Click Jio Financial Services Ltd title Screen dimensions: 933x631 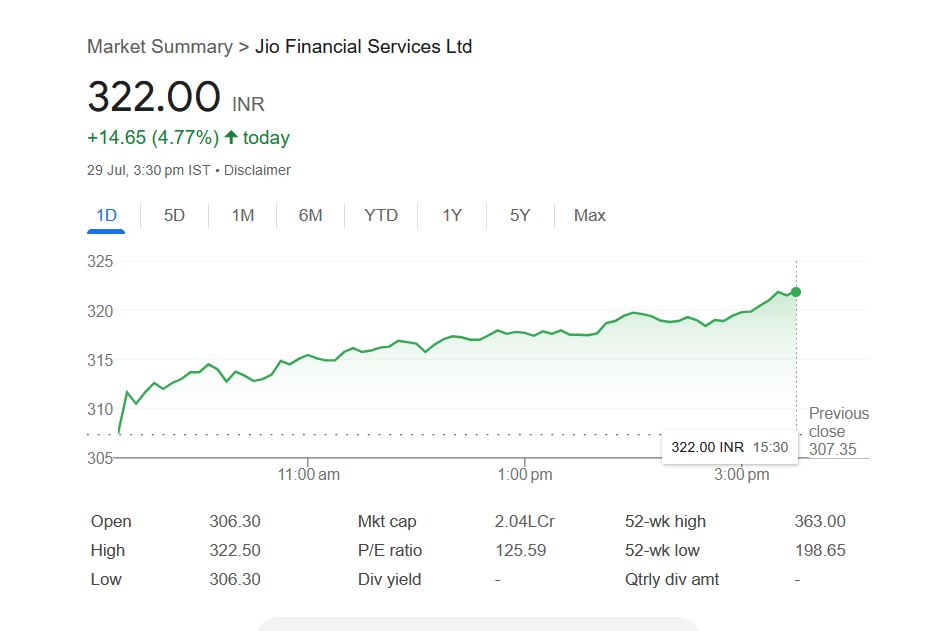[364, 47]
